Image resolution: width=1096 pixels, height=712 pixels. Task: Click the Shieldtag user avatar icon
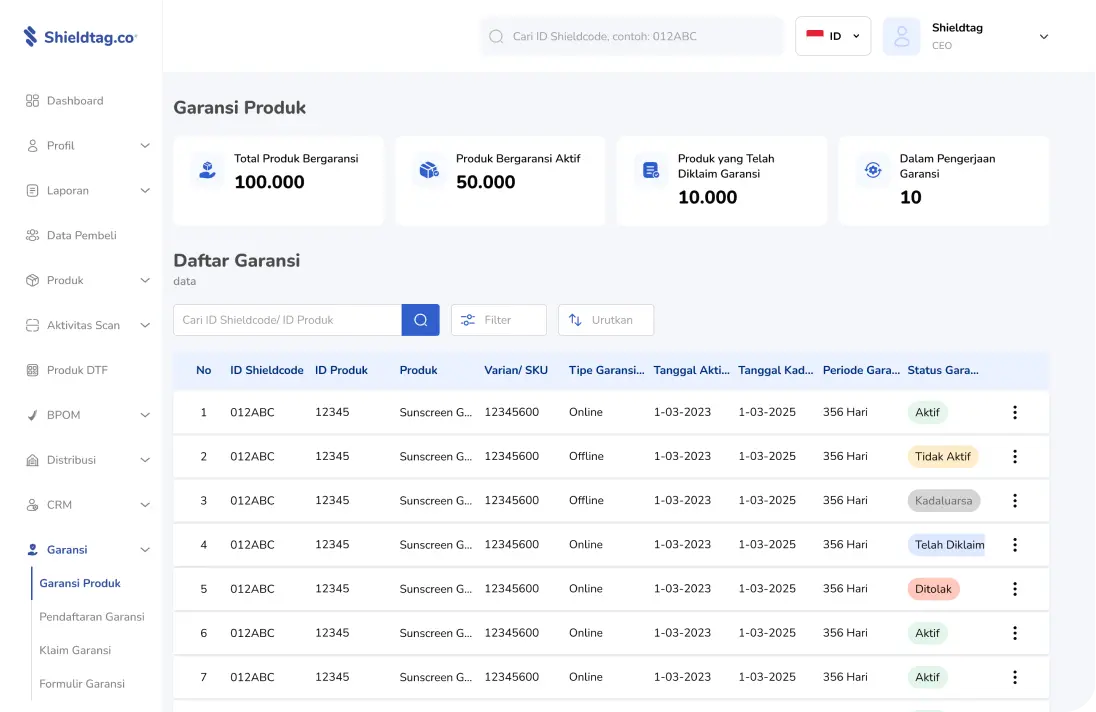901,37
